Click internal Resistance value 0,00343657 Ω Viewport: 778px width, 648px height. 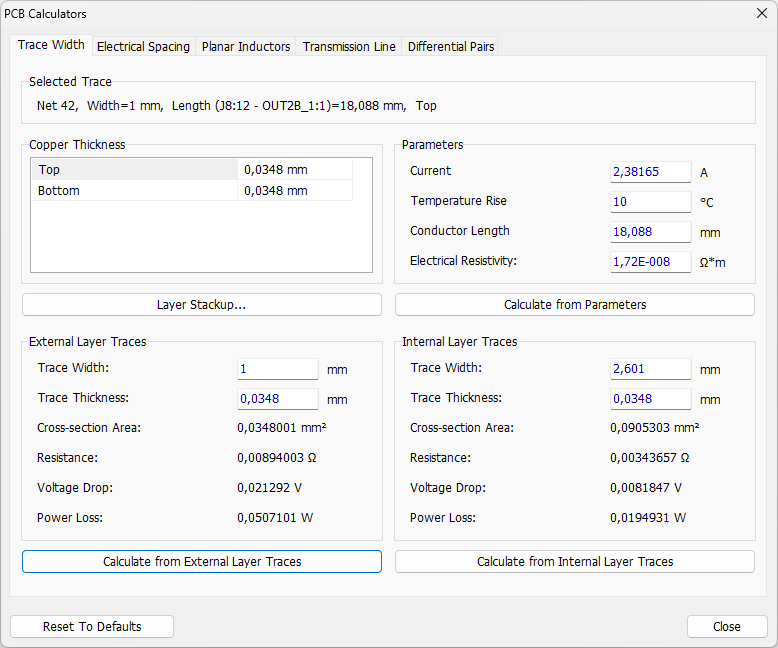tap(650, 457)
